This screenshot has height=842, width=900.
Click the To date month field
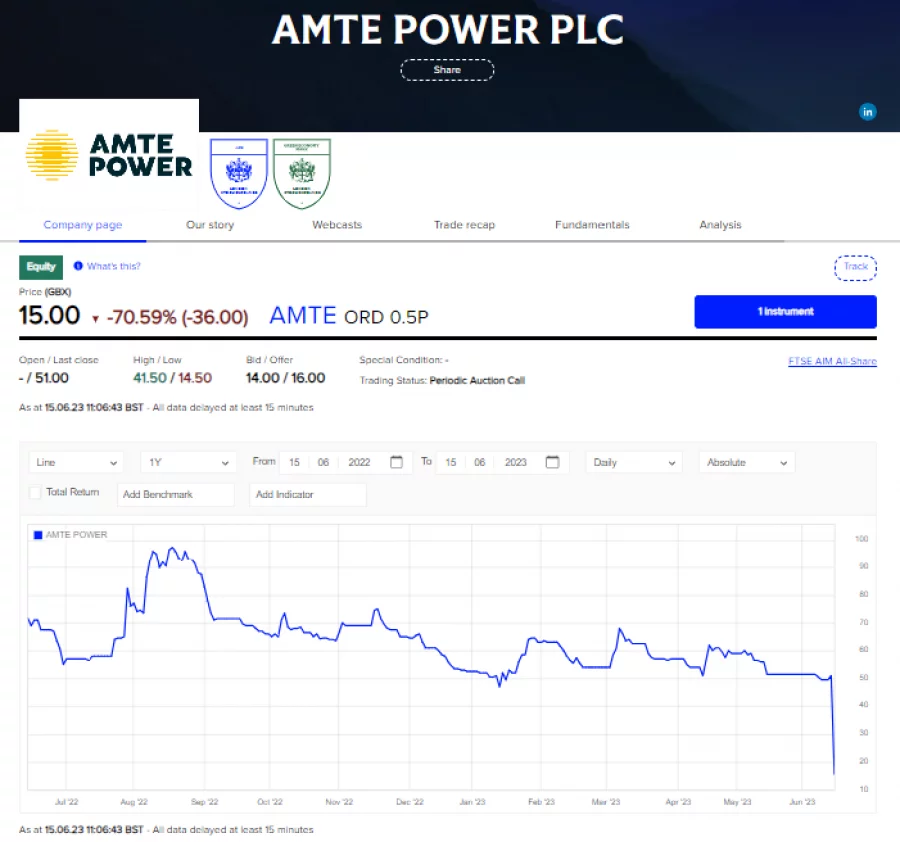(x=480, y=462)
